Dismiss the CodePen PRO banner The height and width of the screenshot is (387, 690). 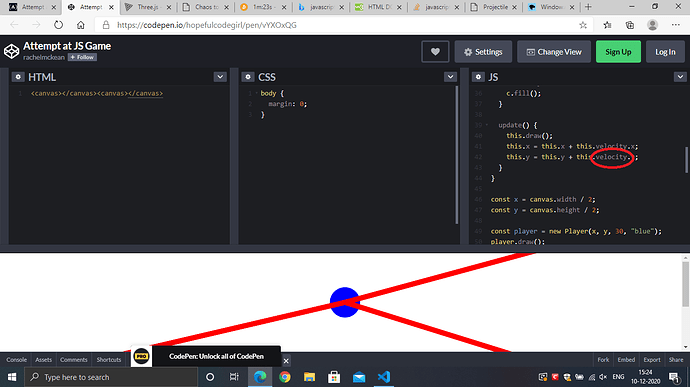point(286,361)
